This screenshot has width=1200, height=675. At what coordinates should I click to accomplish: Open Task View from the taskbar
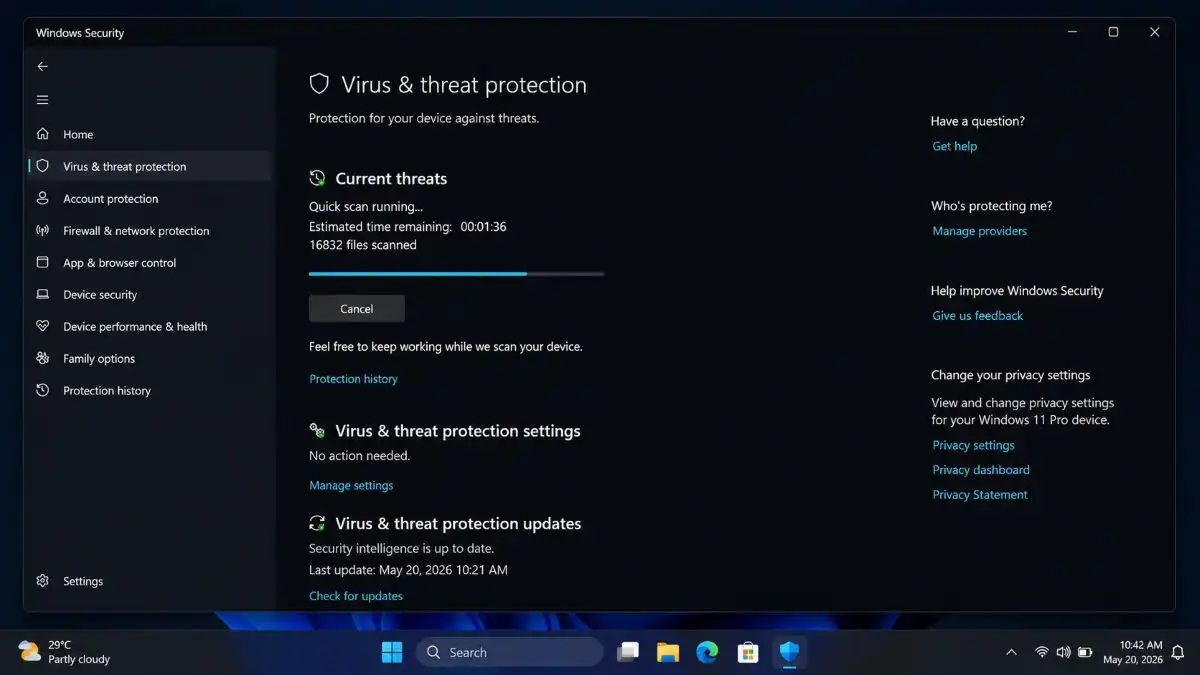(x=628, y=652)
